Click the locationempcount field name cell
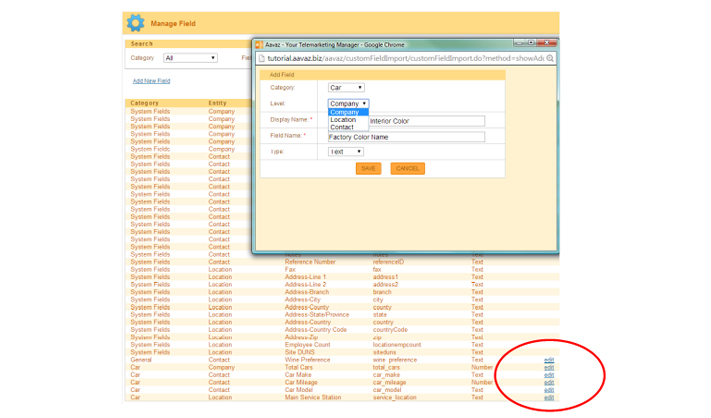This screenshot has width=711, height=418. click(x=397, y=345)
